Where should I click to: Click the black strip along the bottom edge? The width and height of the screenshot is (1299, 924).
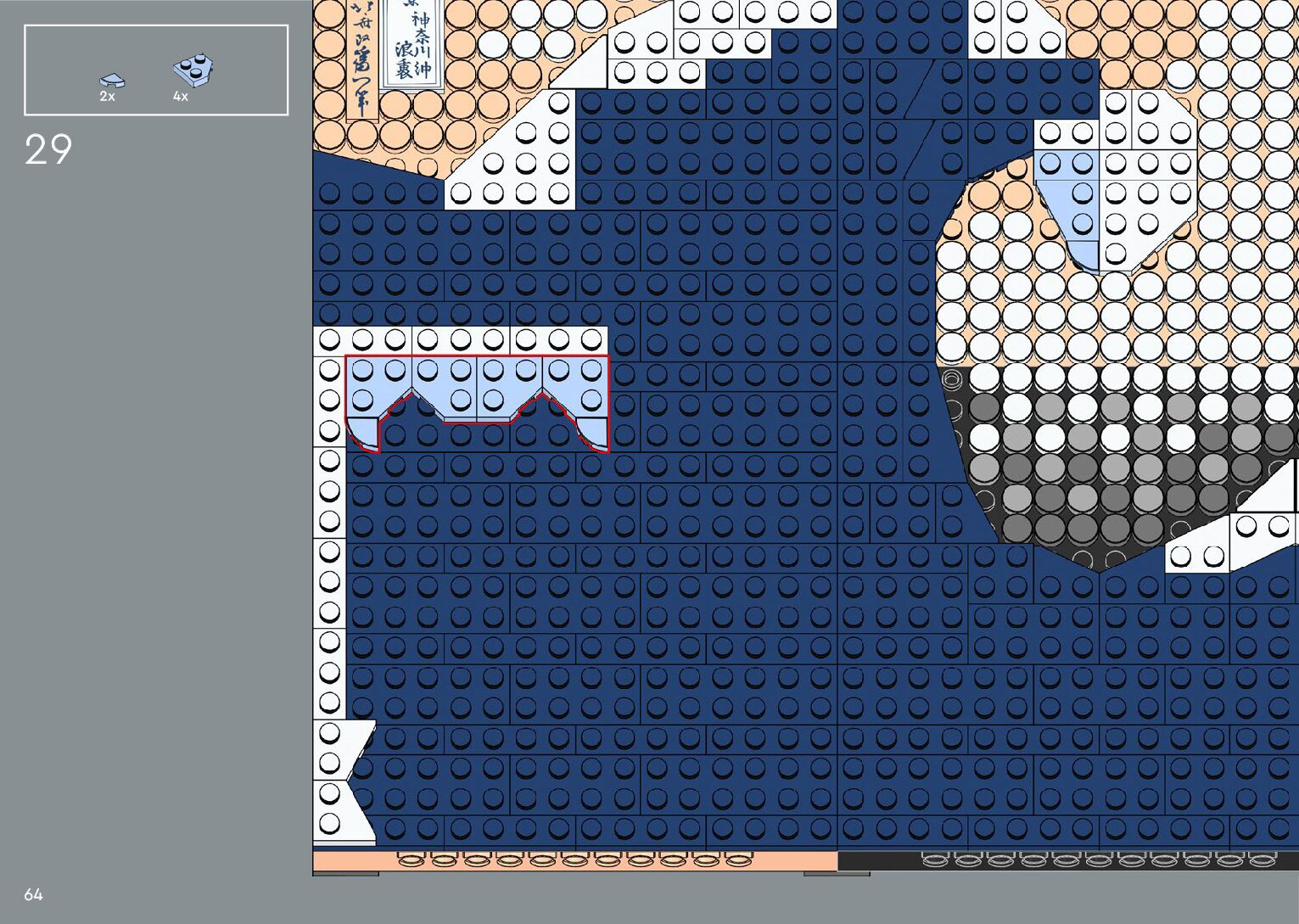click(x=1067, y=860)
